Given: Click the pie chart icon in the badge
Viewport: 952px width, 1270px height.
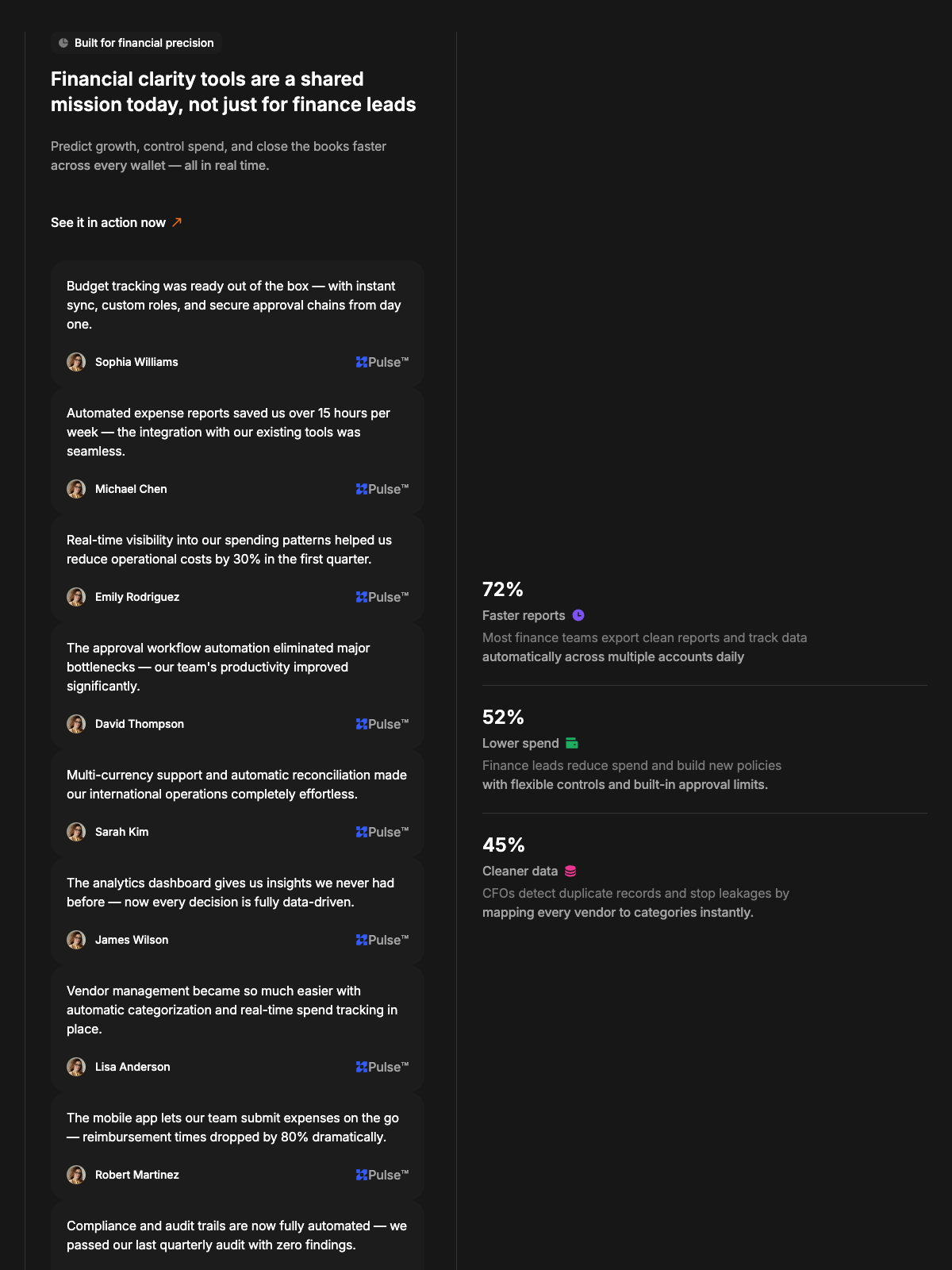Looking at the screenshot, I should coord(63,43).
